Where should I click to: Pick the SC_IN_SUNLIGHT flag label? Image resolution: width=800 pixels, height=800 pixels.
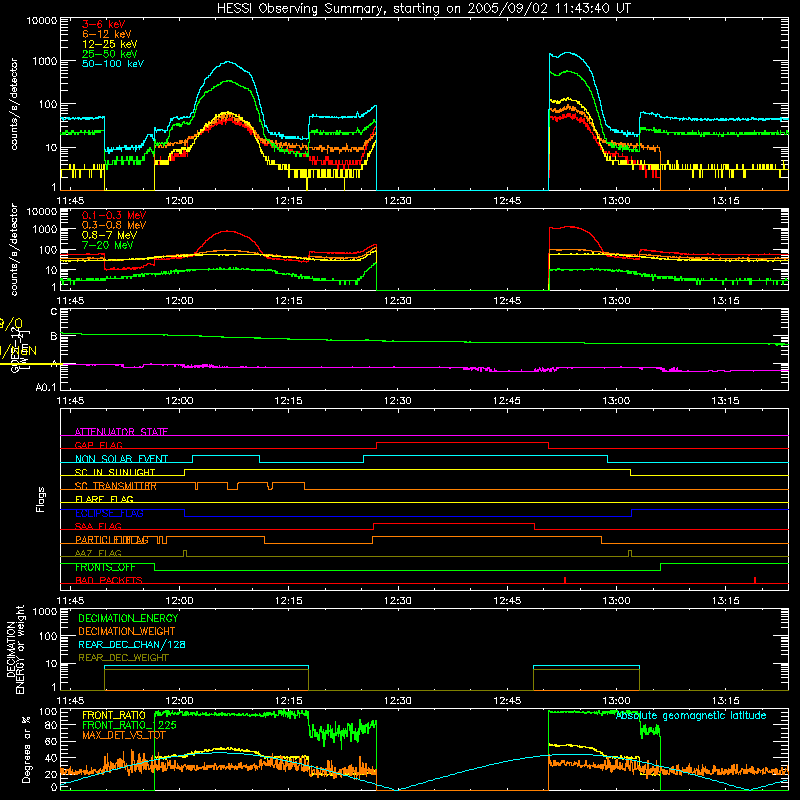point(114,472)
